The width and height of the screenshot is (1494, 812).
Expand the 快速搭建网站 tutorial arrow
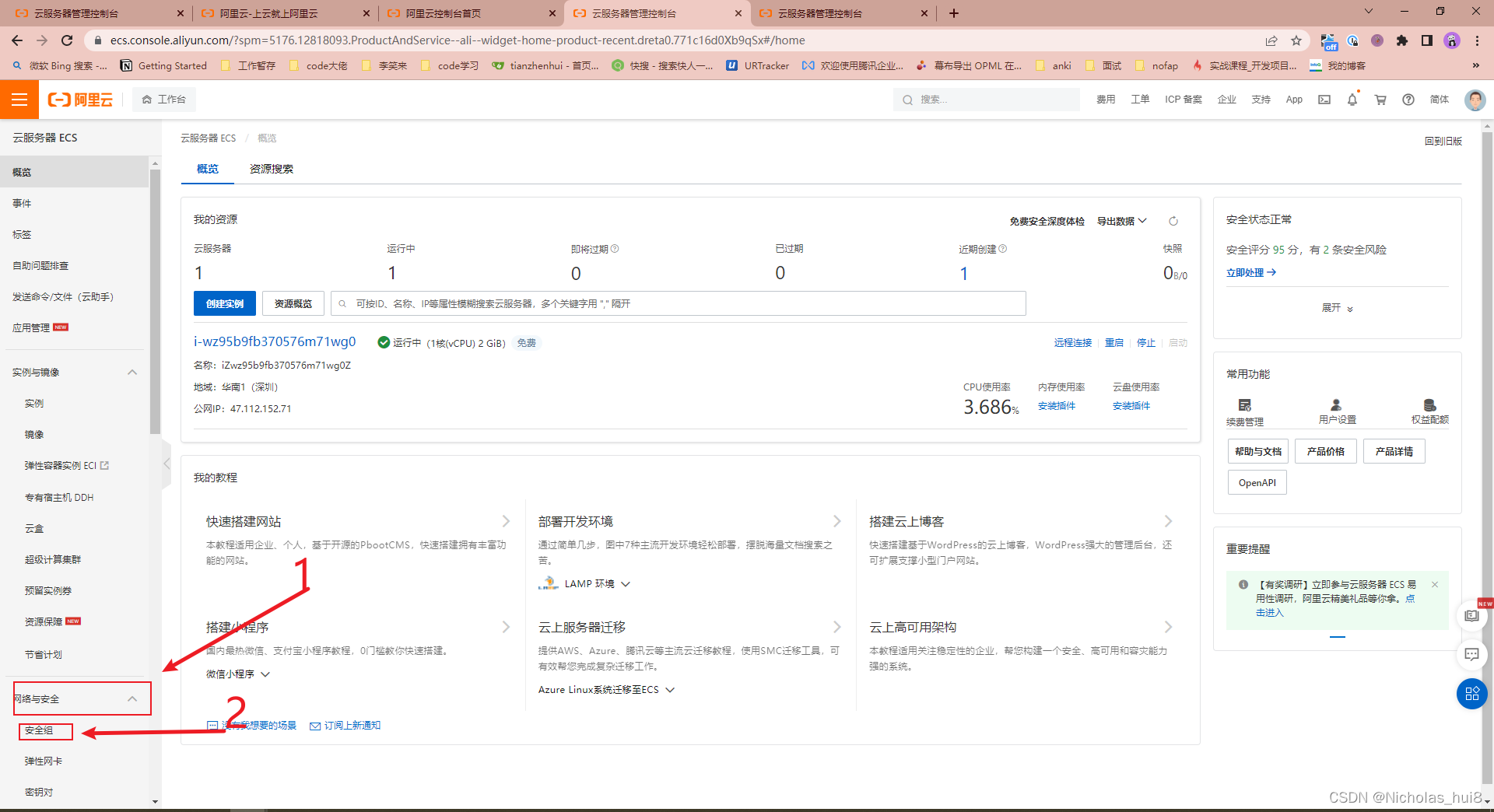tap(506, 521)
